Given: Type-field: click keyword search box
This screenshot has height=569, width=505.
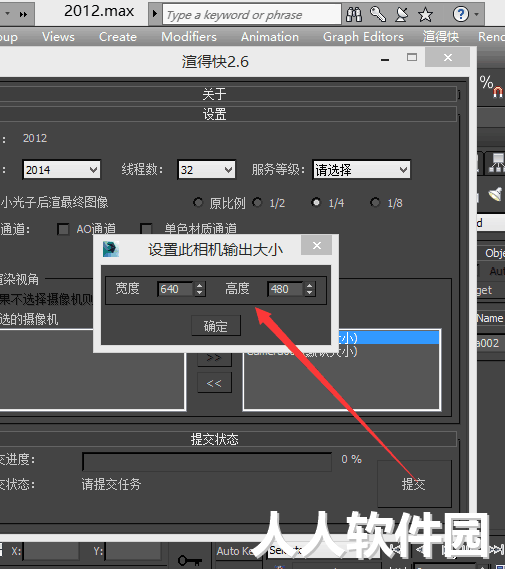Looking at the screenshot, I should tap(252, 15).
